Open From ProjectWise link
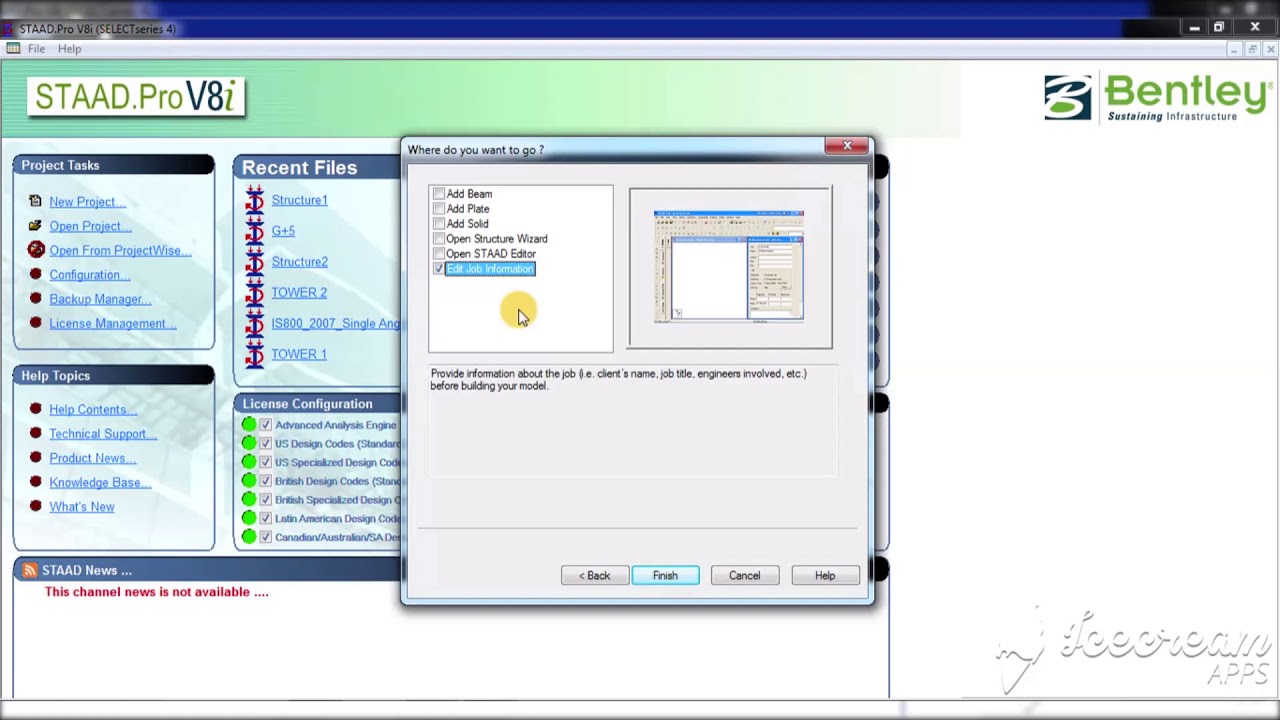This screenshot has height=720, width=1280. pos(120,251)
